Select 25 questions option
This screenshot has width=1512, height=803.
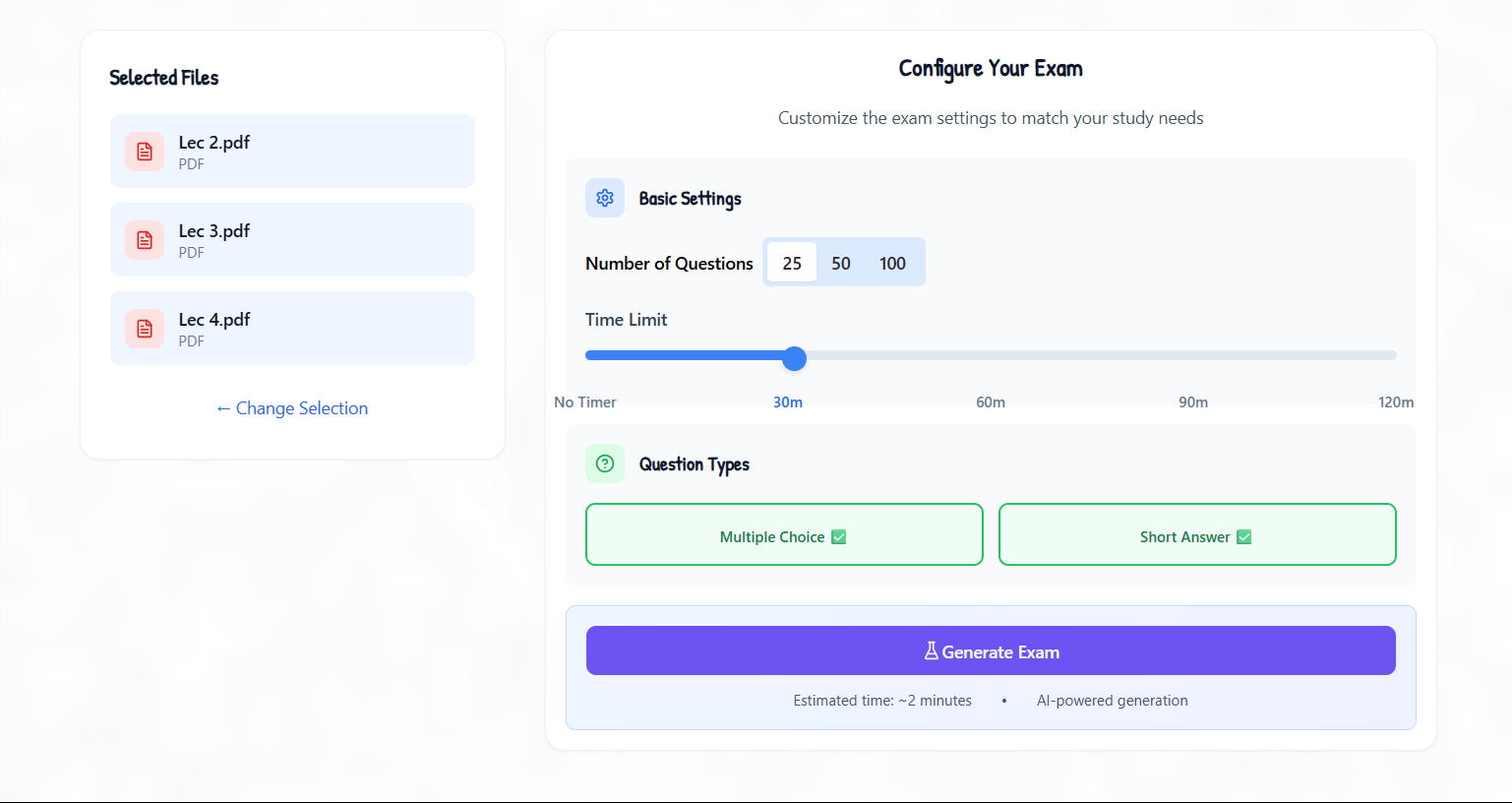(792, 263)
